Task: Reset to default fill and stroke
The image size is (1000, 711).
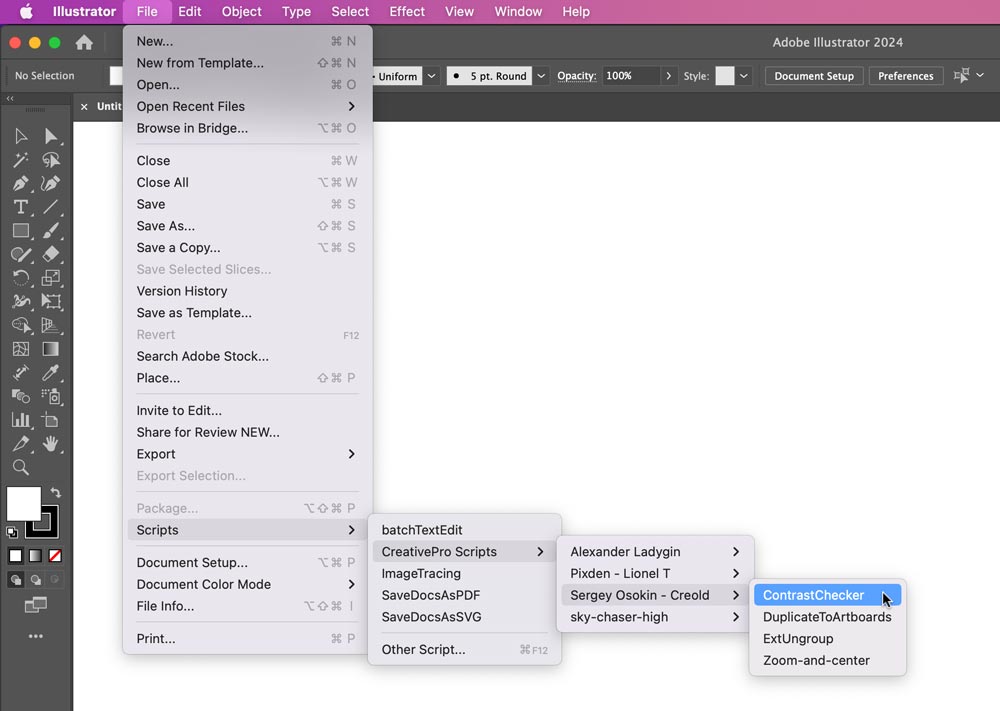Action: click(x=12, y=532)
